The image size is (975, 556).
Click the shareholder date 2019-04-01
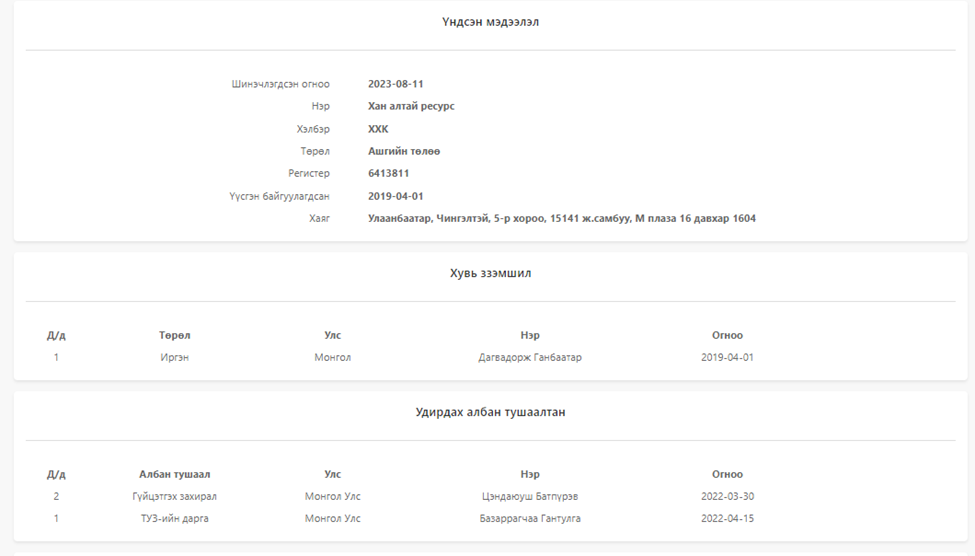(x=727, y=358)
